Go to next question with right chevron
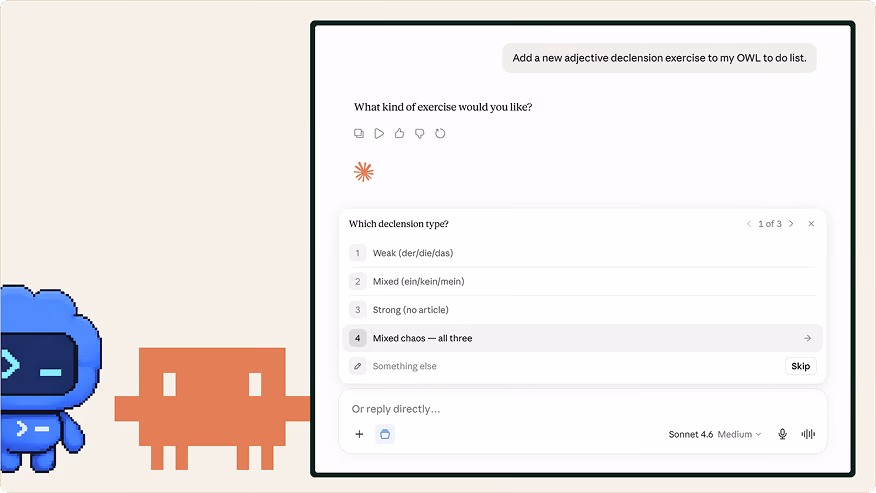 click(791, 224)
